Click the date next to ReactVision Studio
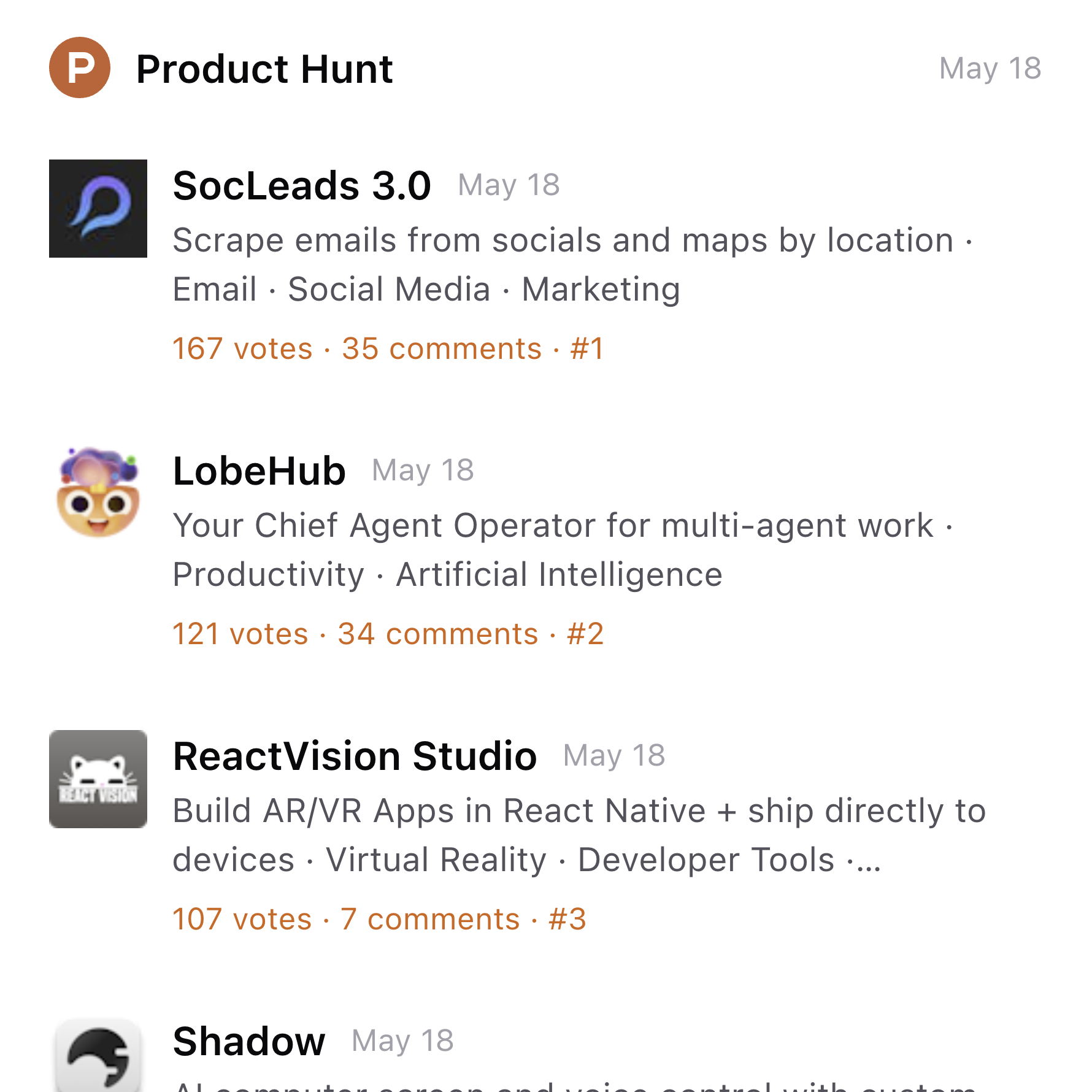This screenshot has height=1092, width=1092. pos(614,756)
